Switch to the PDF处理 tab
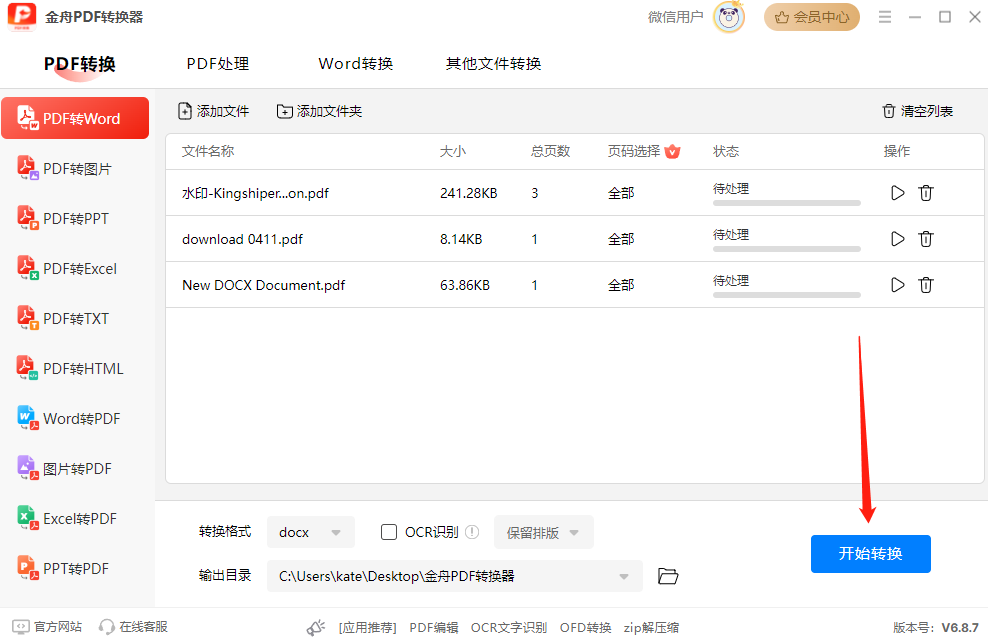Screen dimensions: 988x644 (218, 64)
